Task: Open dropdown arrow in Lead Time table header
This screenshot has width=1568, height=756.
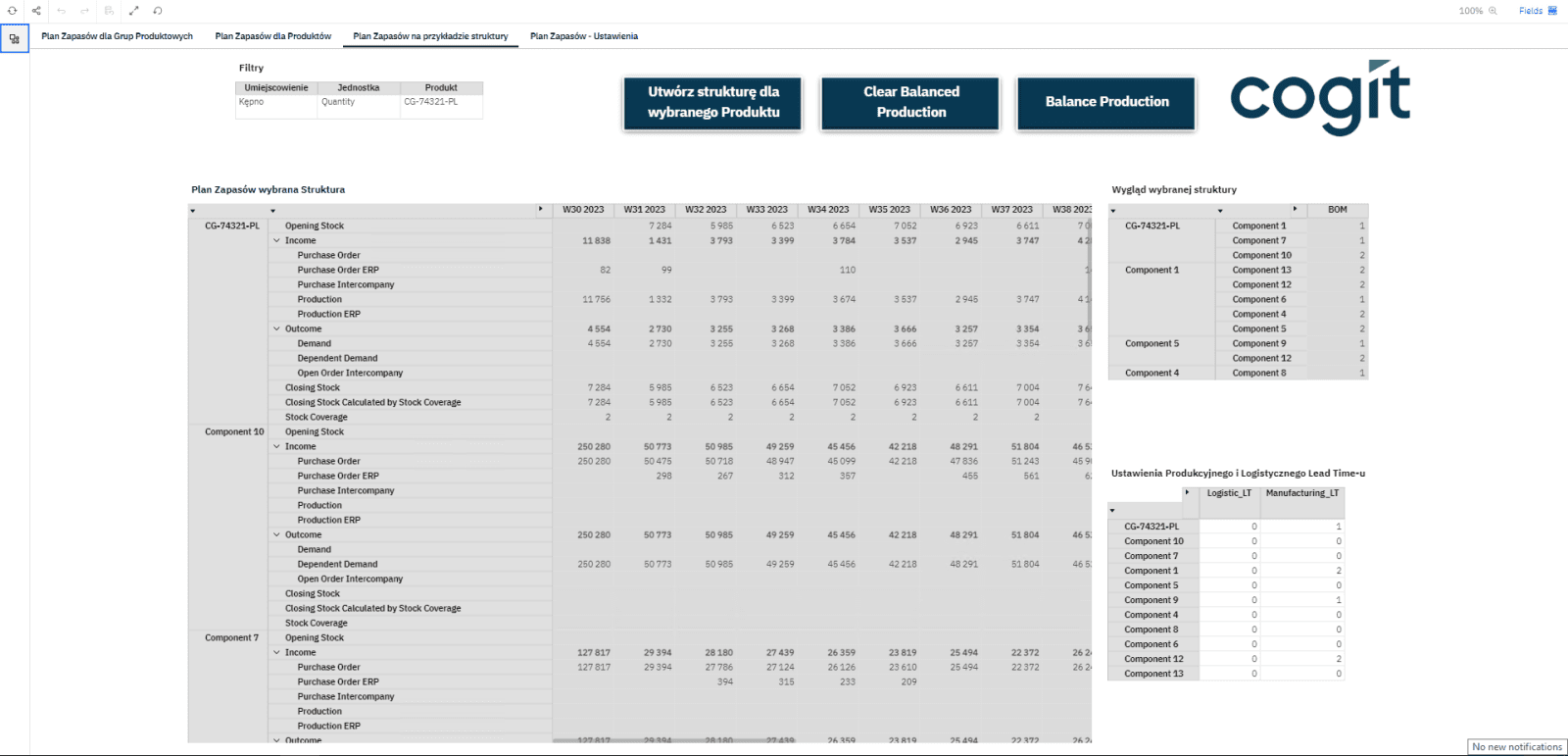Action: point(1112,511)
